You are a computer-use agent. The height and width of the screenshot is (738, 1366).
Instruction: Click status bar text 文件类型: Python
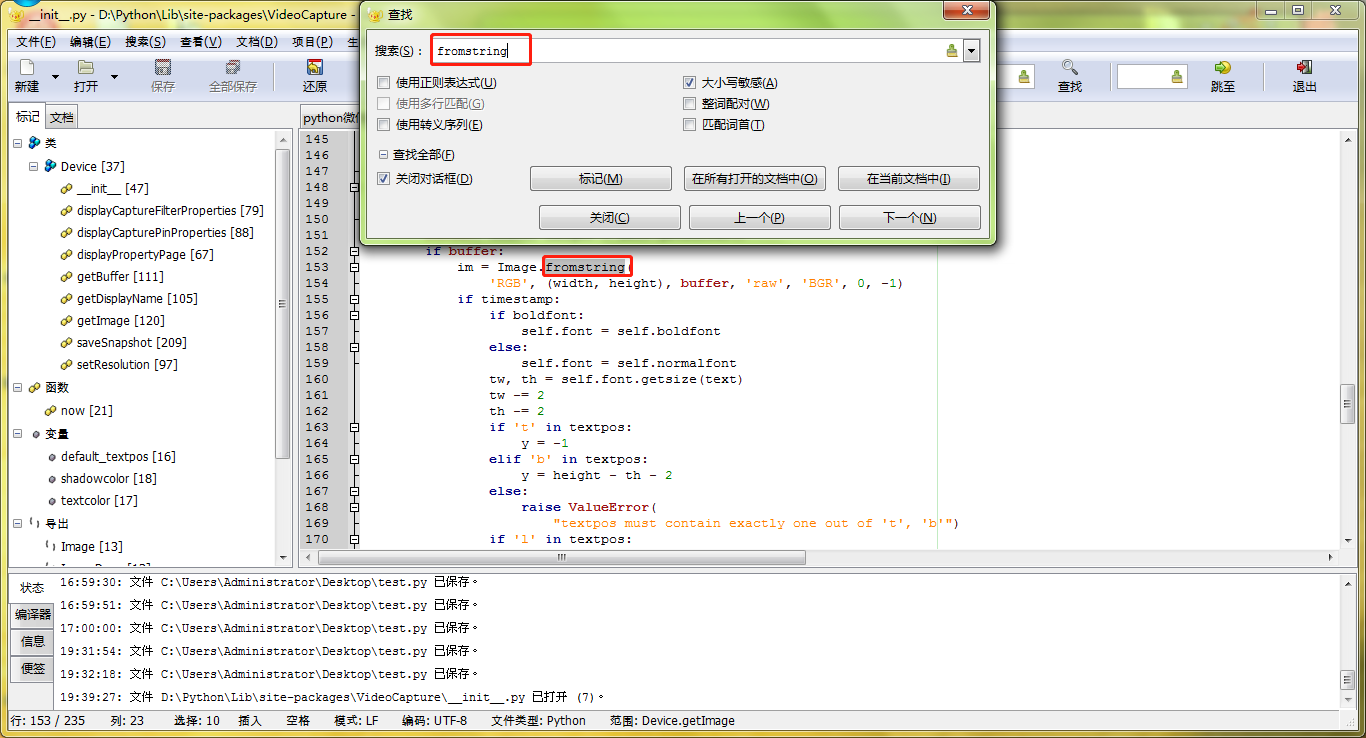(538, 721)
